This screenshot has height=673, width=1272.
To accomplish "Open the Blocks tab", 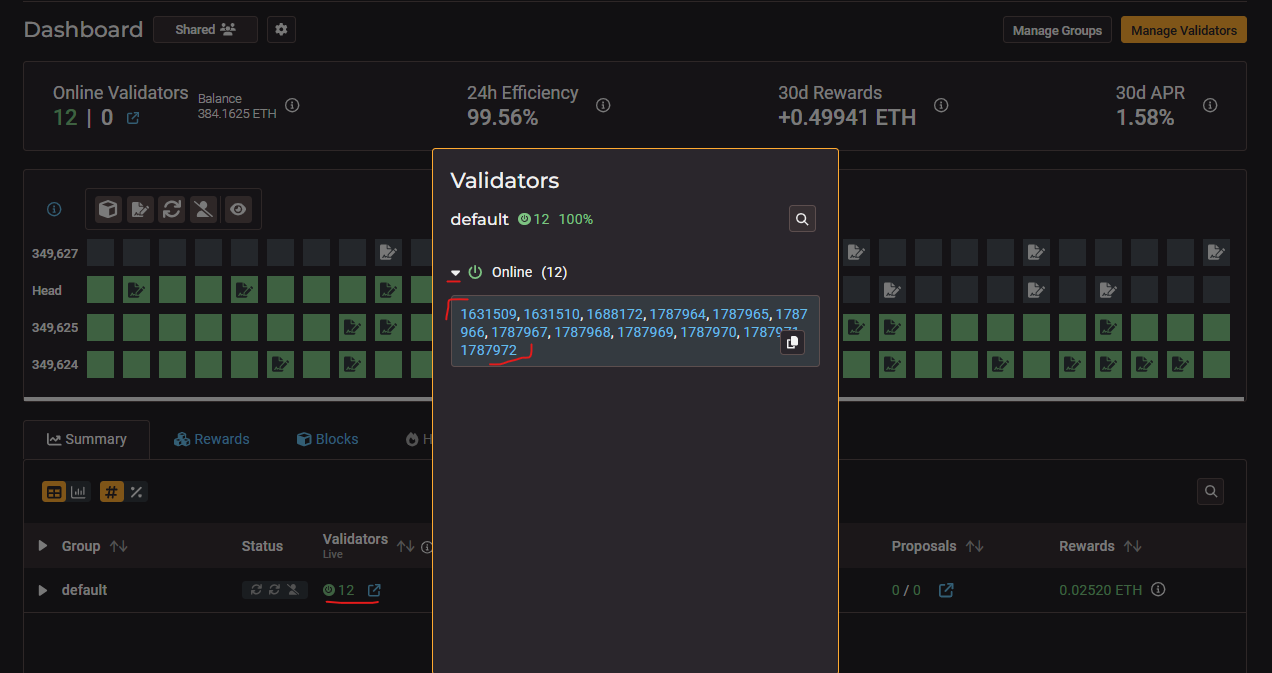I will tap(327, 439).
